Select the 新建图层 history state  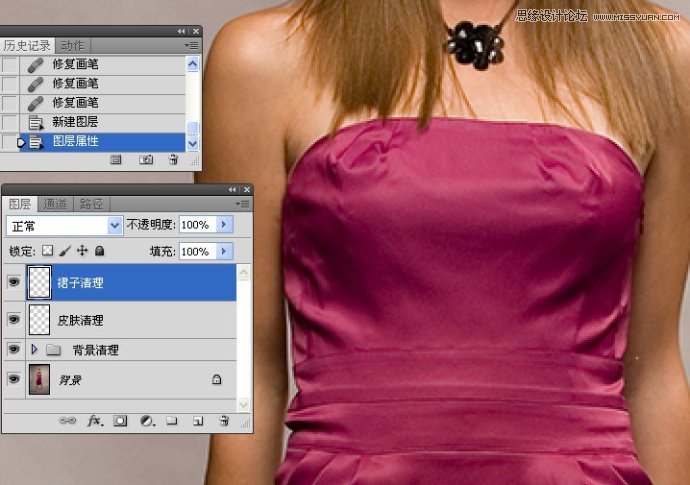point(75,122)
